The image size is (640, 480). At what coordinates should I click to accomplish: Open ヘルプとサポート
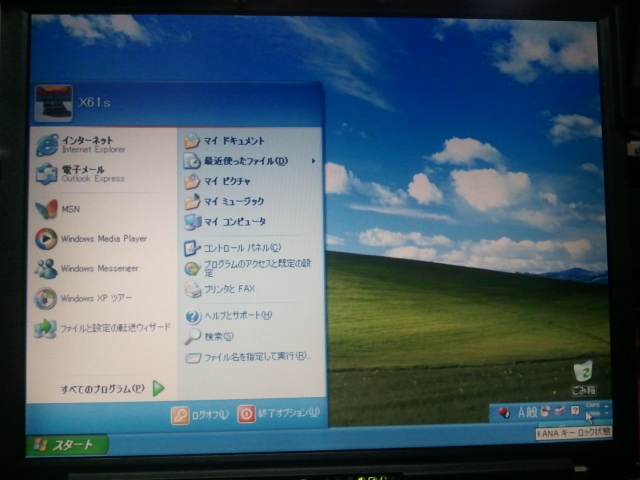[x=228, y=315]
